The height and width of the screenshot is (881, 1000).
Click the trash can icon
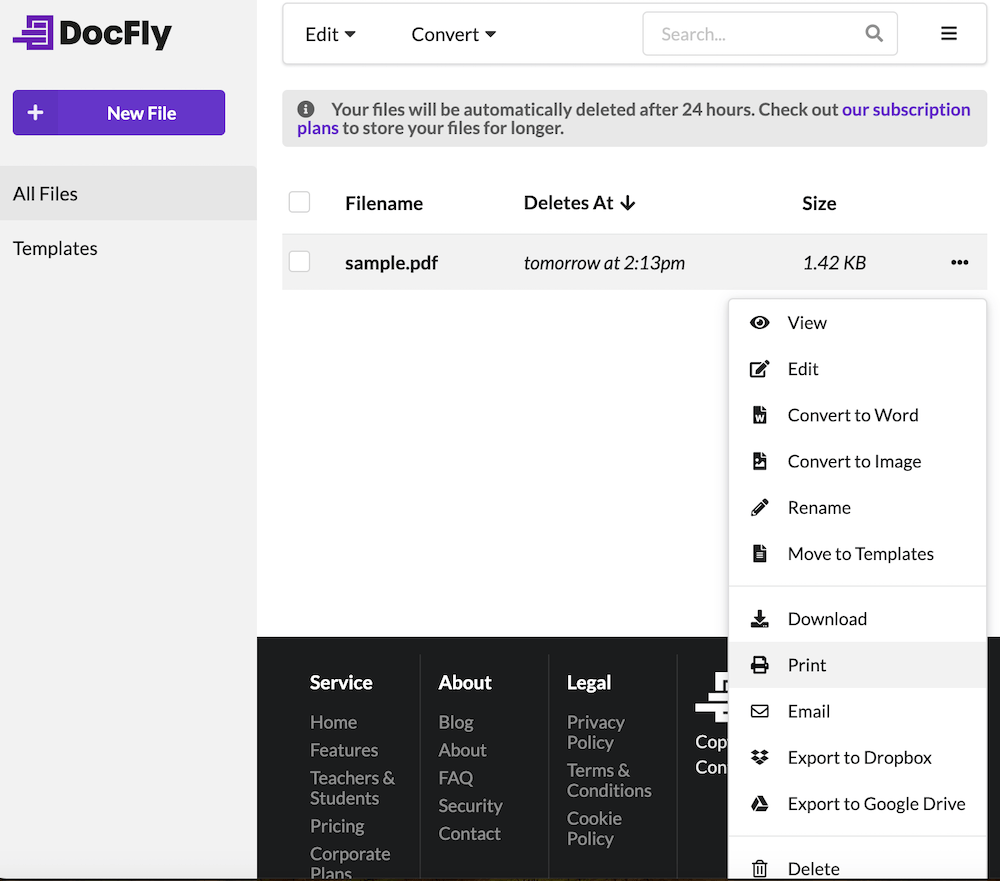[760, 869]
